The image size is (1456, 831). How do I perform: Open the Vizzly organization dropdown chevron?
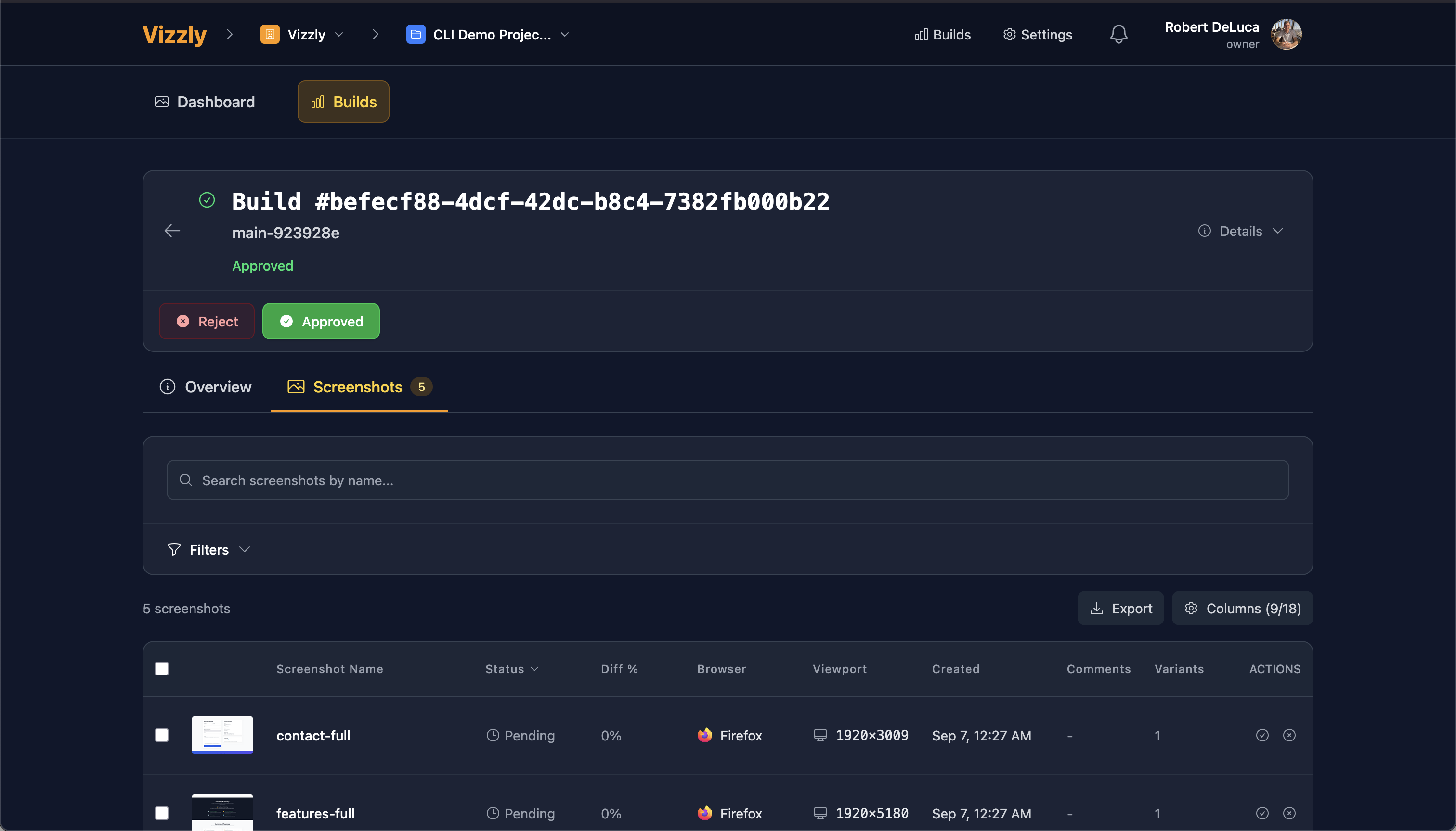coord(339,34)
